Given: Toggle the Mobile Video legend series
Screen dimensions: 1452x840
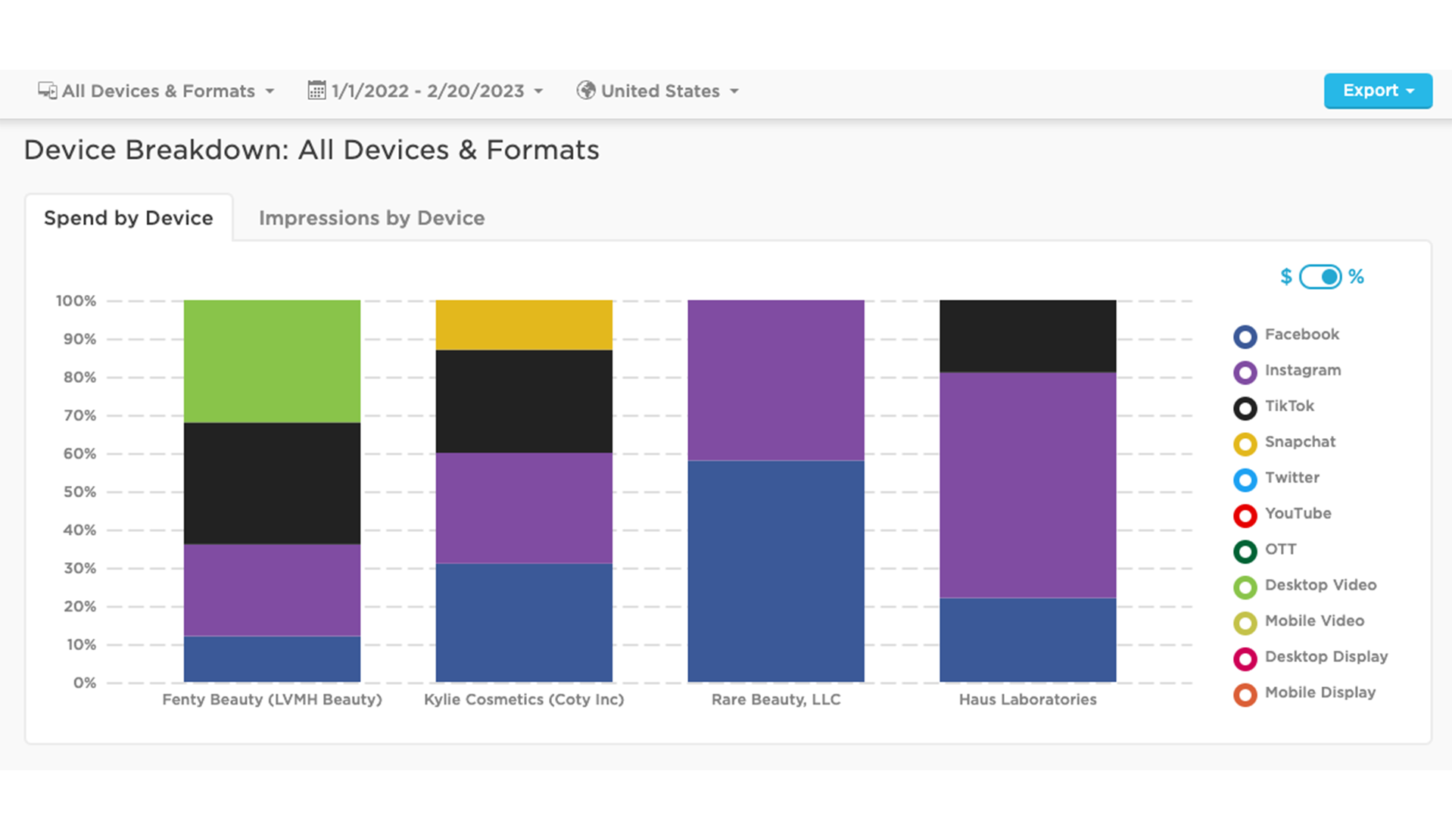Looking at the screenshot, I should tap(1299, 622).
